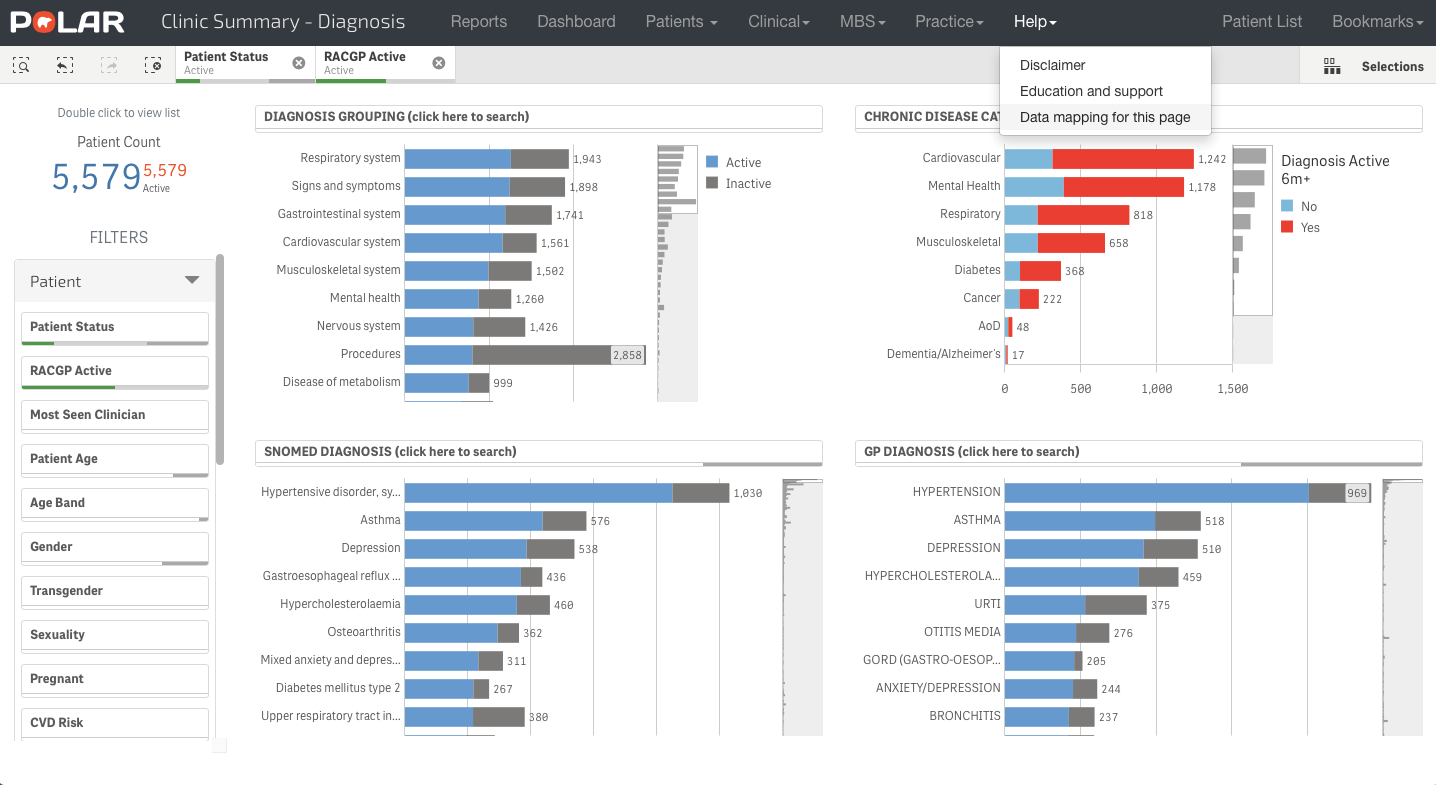Collapse the Patient filter section
The height and width of the screenshot is (785, 1436).
(191, 282)
